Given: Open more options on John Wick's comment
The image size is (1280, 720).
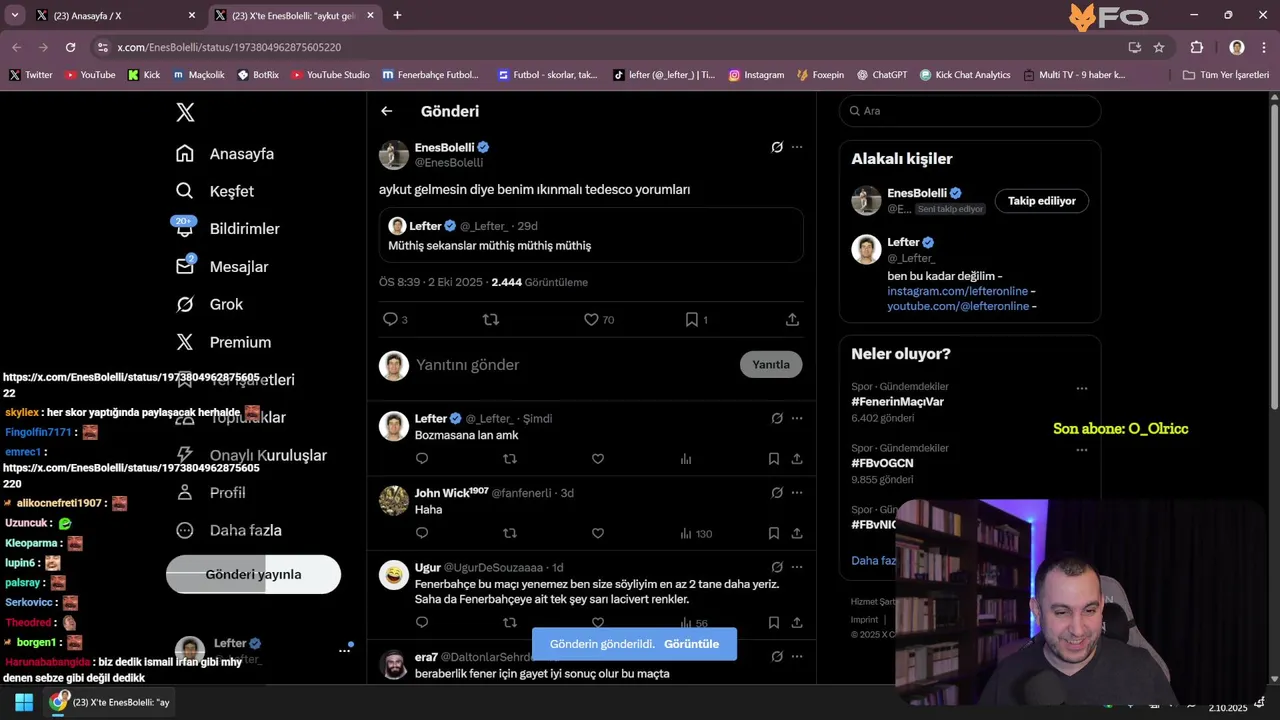Looking at the screenshot, I should (797, 492).
